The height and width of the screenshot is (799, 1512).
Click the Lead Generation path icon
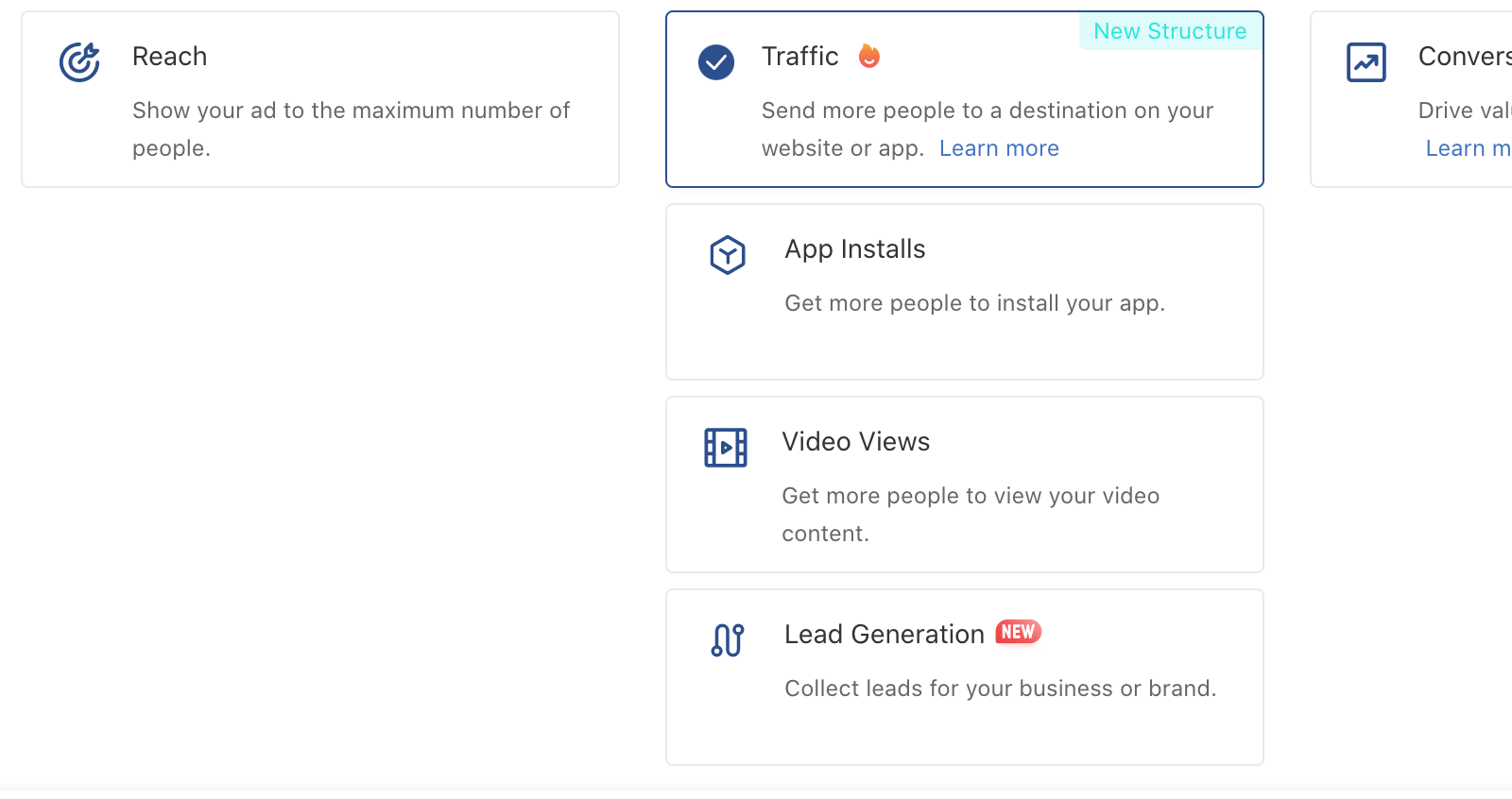(727, 640)
